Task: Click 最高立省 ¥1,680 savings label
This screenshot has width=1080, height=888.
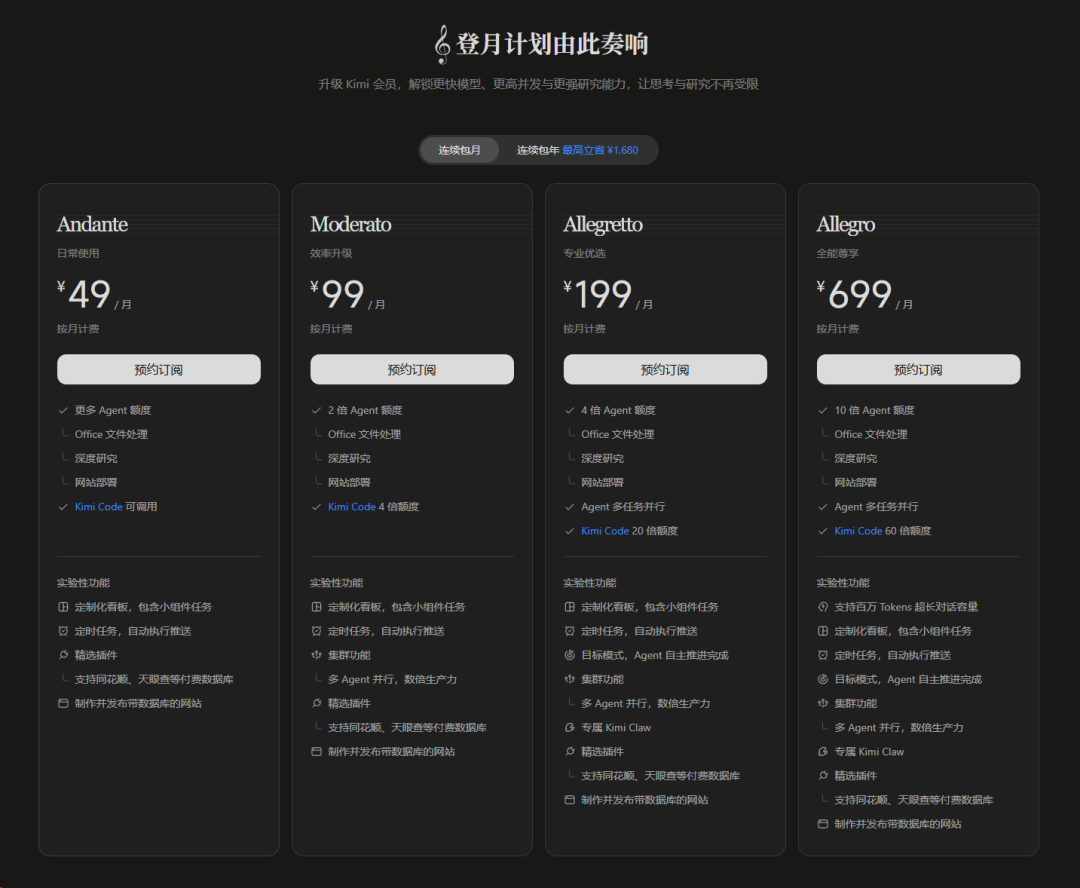Action: 600,150
